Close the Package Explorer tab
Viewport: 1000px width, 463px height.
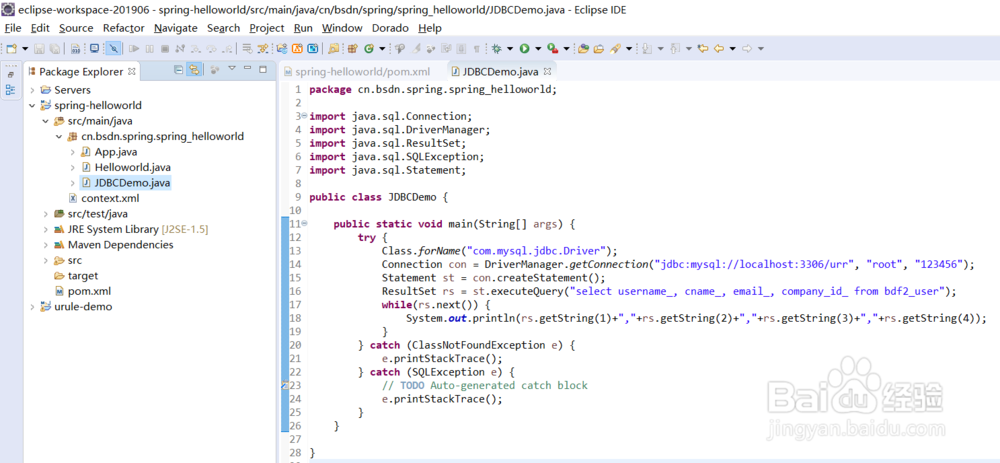131,71
